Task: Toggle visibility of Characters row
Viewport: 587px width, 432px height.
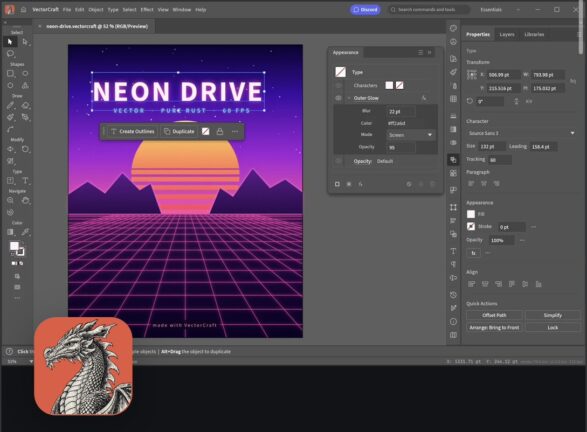Action: 338,85
